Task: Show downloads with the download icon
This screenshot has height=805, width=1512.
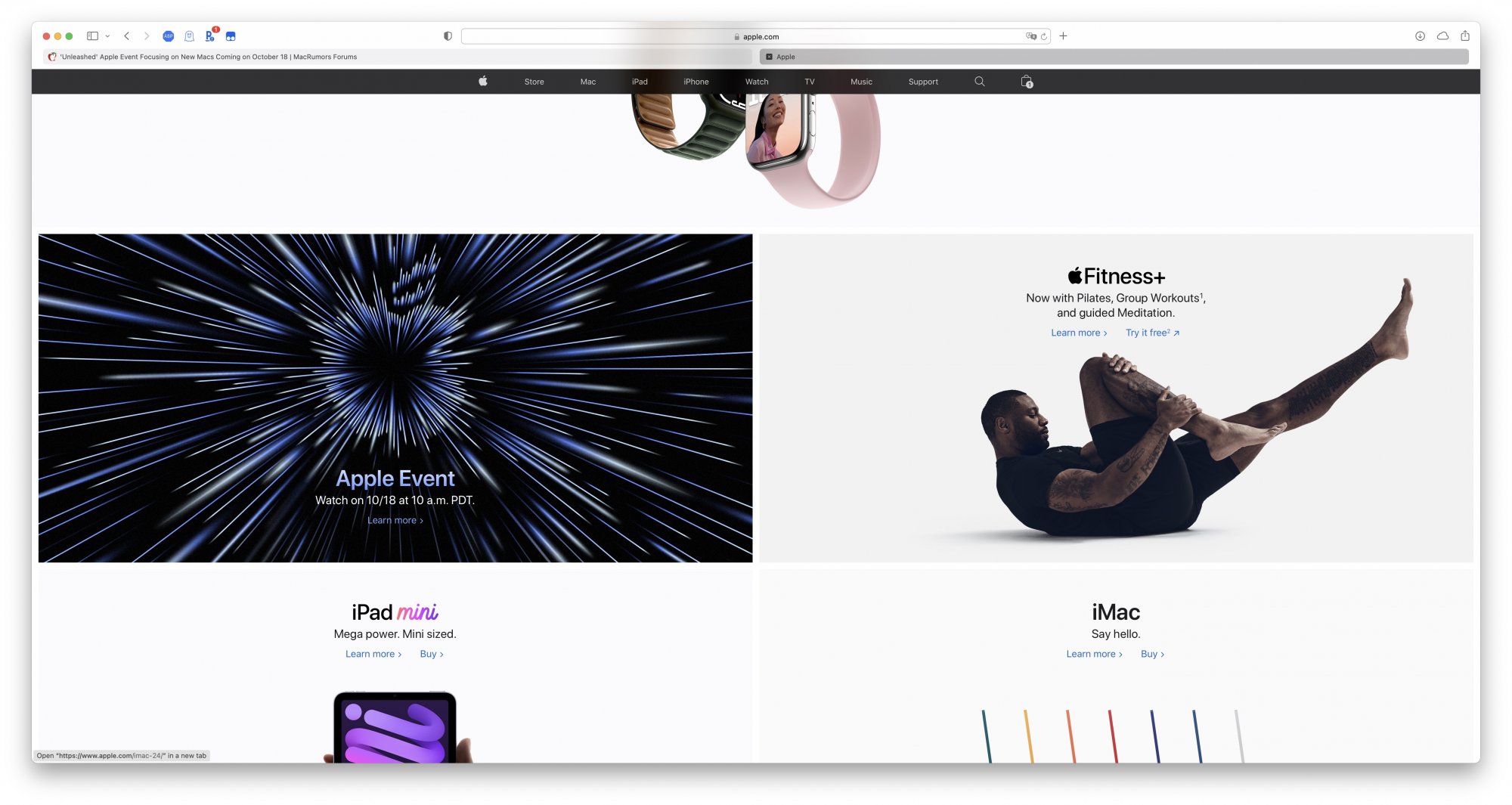Action: coord(1420,36)
